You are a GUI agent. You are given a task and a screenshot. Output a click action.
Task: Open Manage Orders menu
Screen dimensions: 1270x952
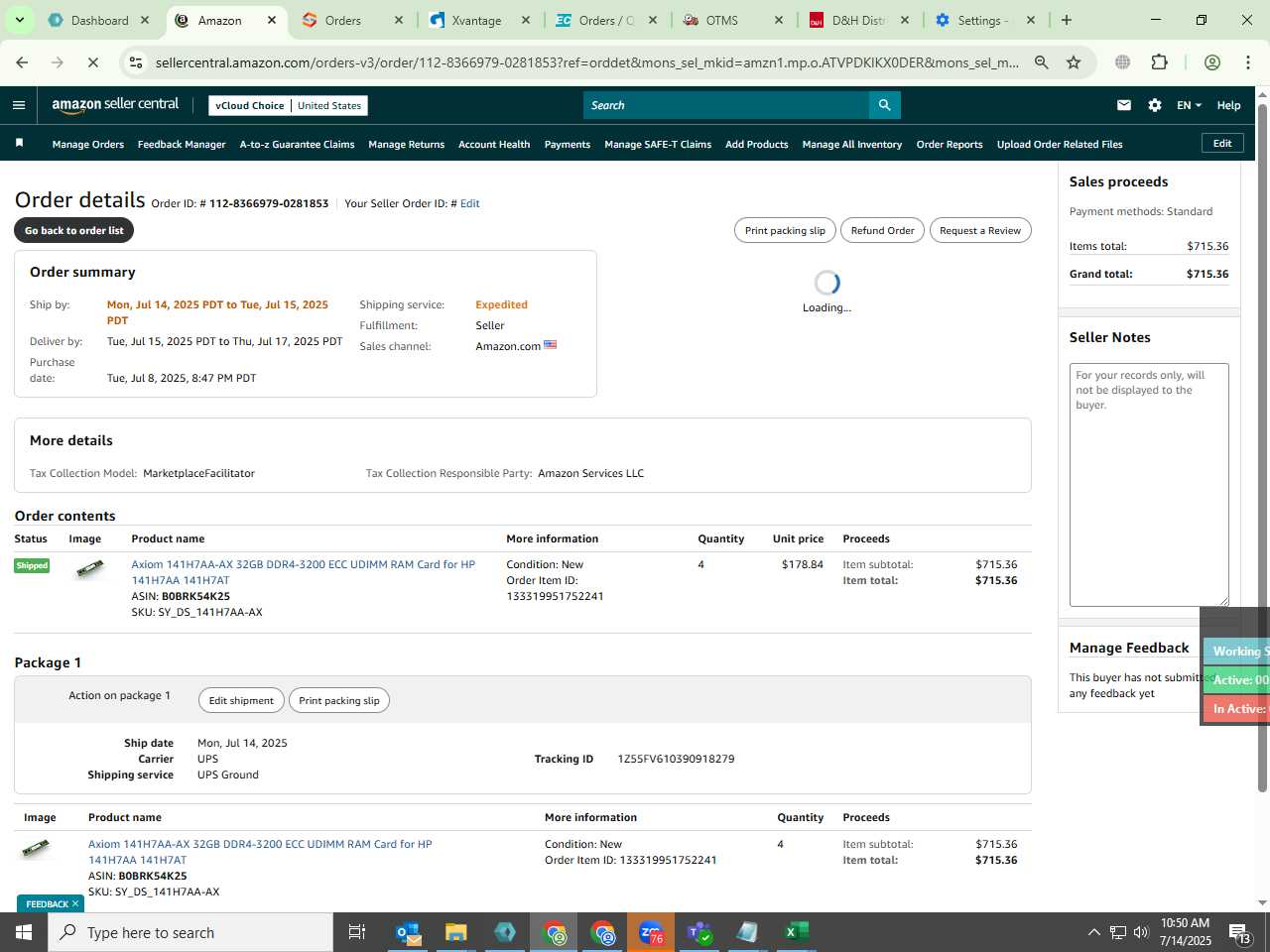coord(88,145)
